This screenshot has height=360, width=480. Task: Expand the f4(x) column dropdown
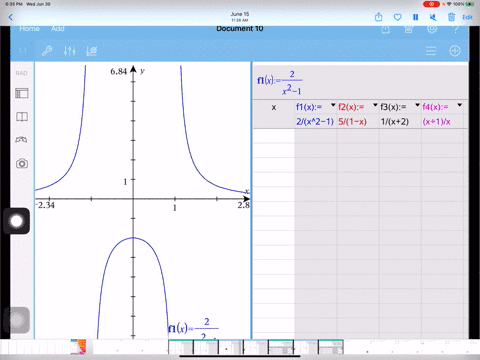tap(460, 105)
